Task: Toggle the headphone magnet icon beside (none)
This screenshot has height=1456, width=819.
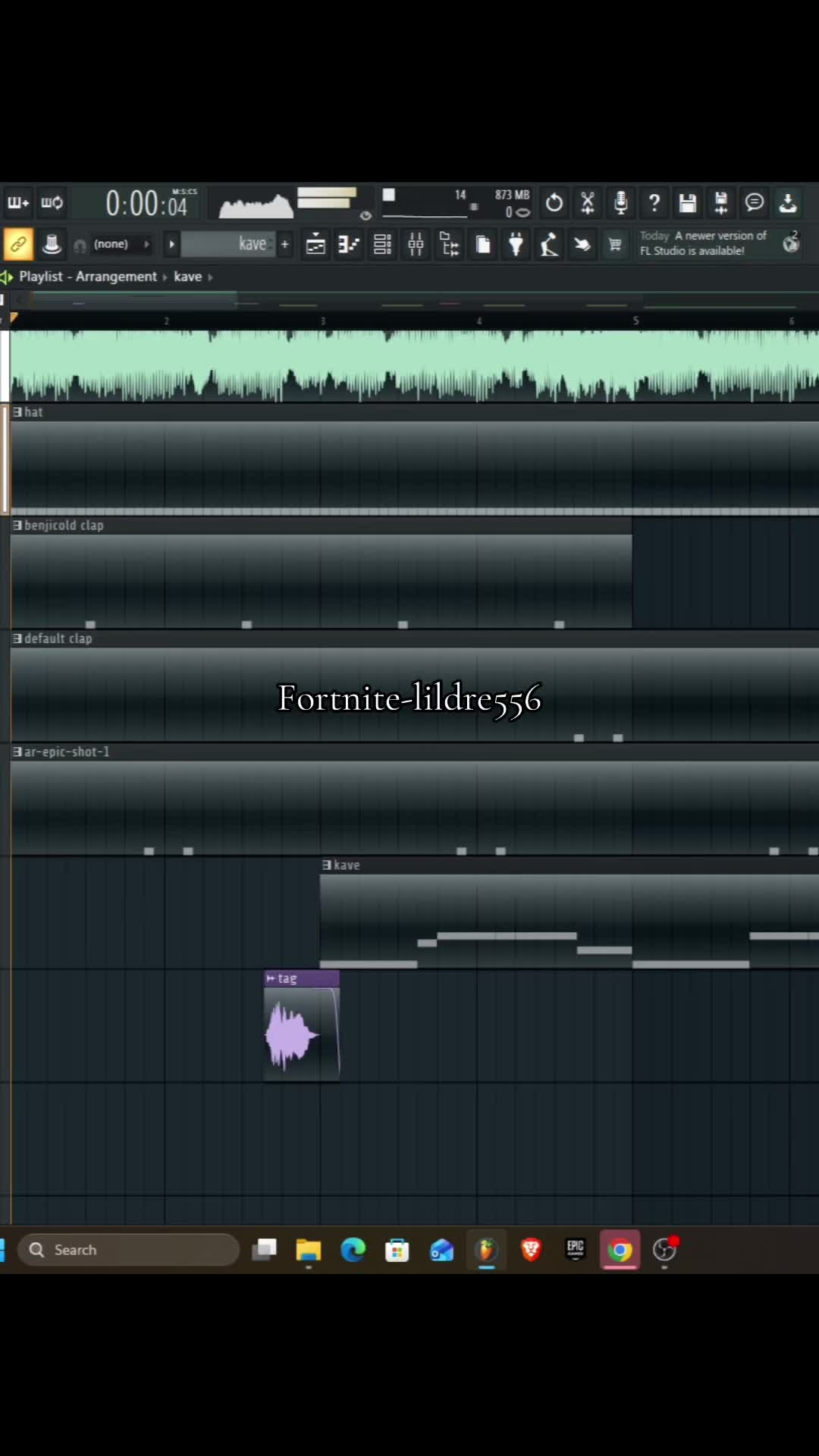Action: click(80, 245)
